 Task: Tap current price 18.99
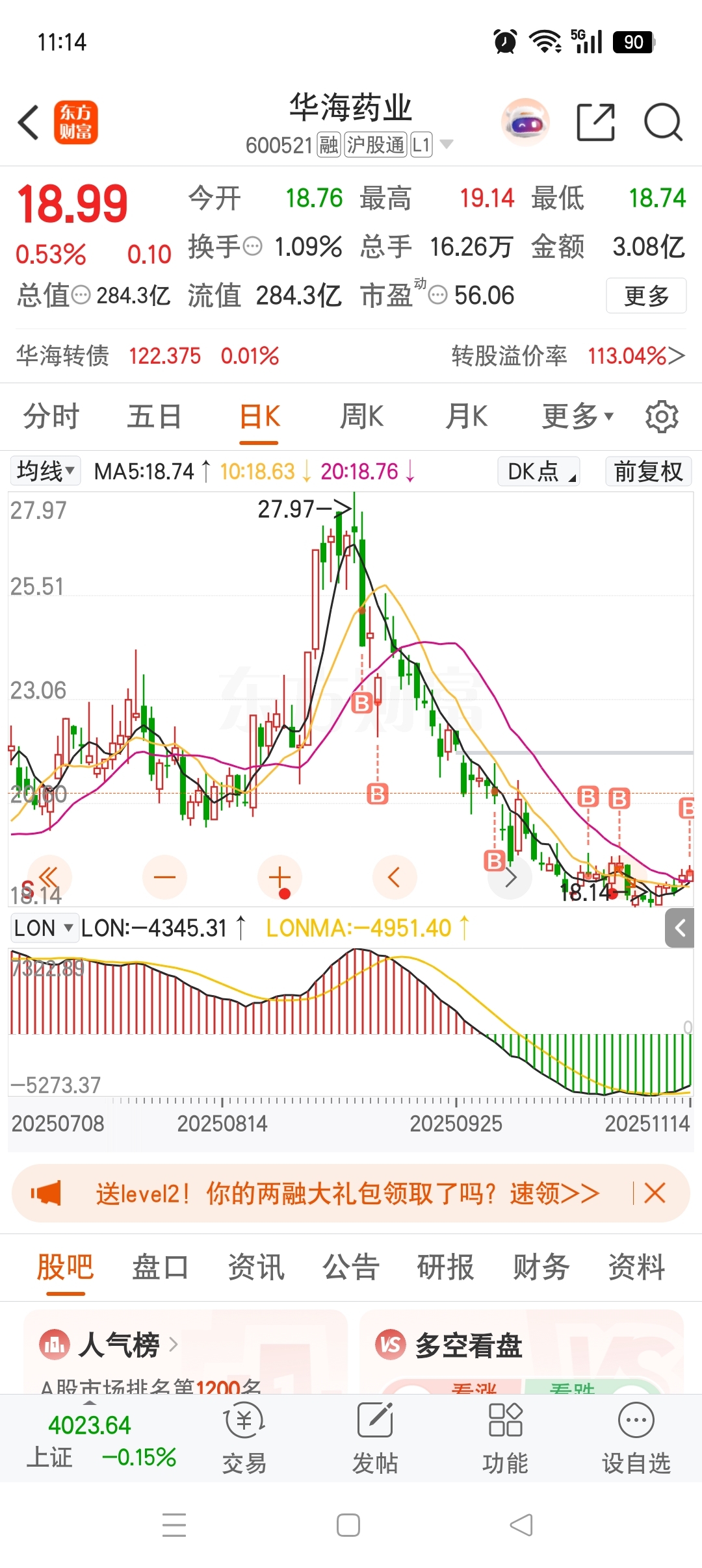coord(72,204)
